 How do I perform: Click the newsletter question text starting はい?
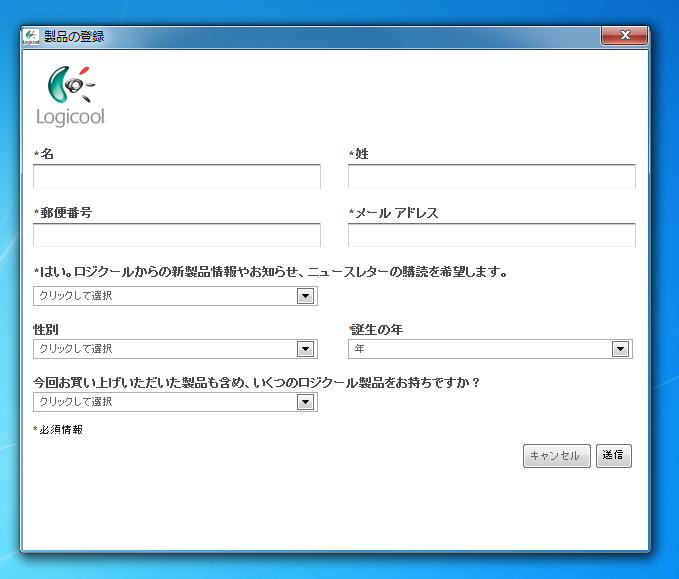271,272
